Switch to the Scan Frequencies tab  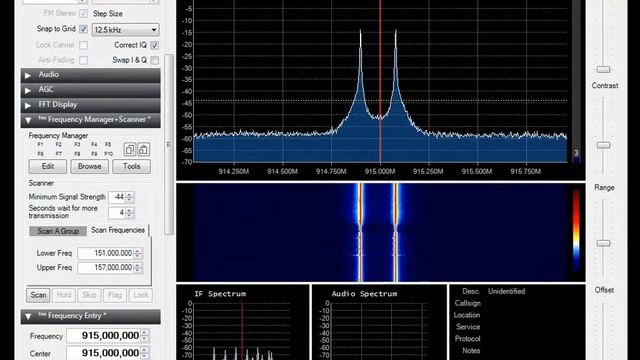pyautogui.click(x=118, y=230)
